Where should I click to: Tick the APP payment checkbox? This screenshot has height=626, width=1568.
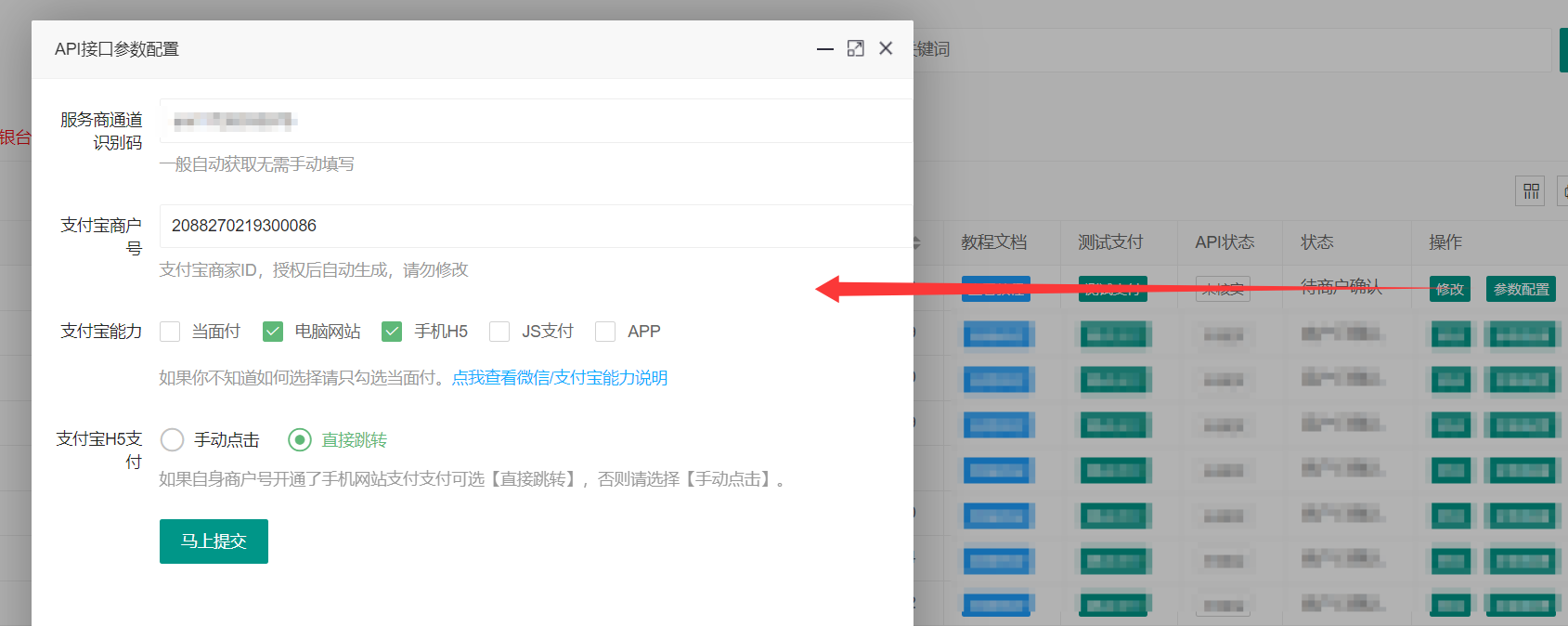pyautogui.click(x=605, y=332)
